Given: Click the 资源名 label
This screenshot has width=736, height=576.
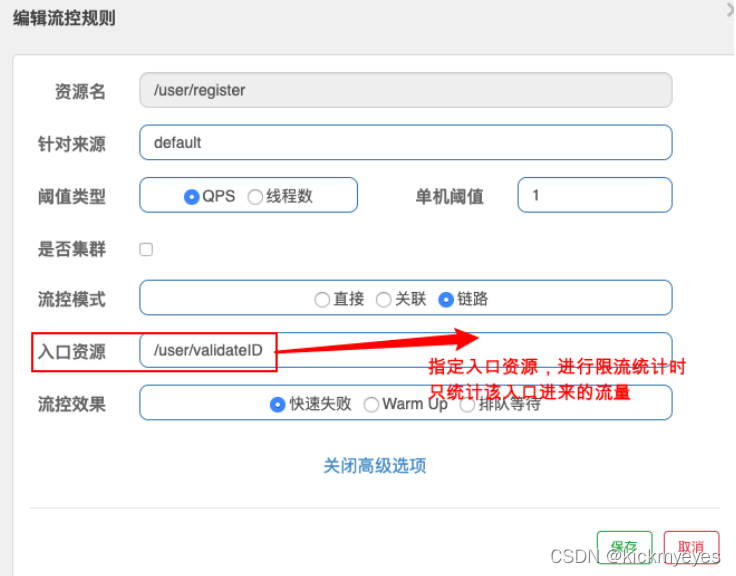Looking at the screenshot, I should click(80, 91).
